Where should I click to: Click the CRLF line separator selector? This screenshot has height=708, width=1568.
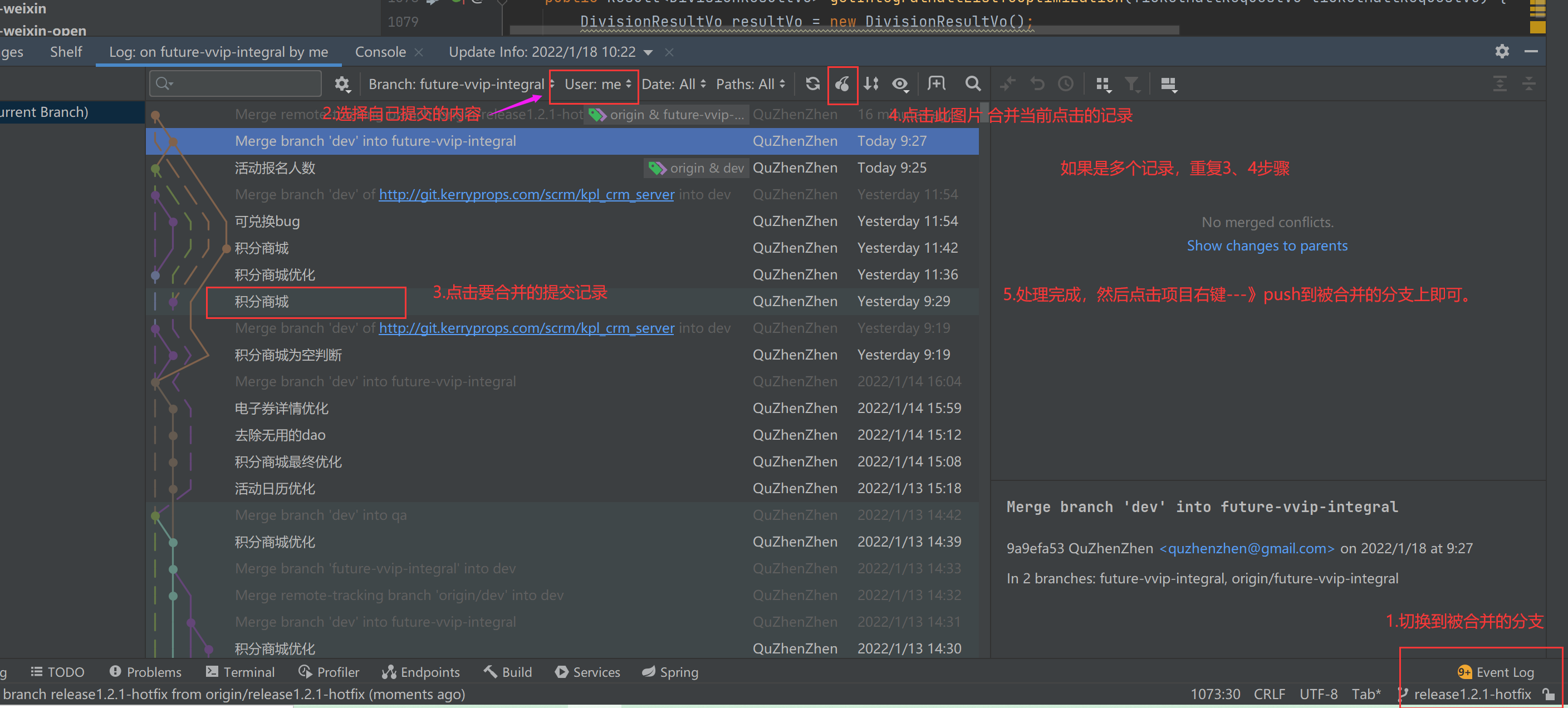(1269, 694)
